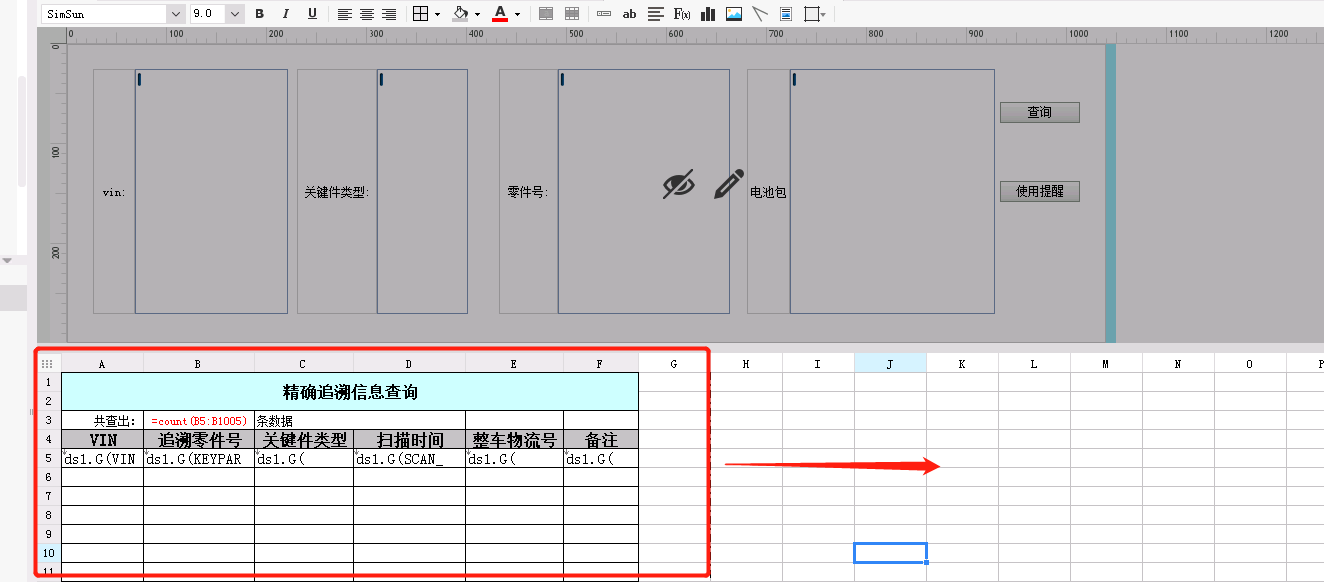Expand the font color dropdown arrow
Screen dimensions: 1324x582
[x=517, y=15]
